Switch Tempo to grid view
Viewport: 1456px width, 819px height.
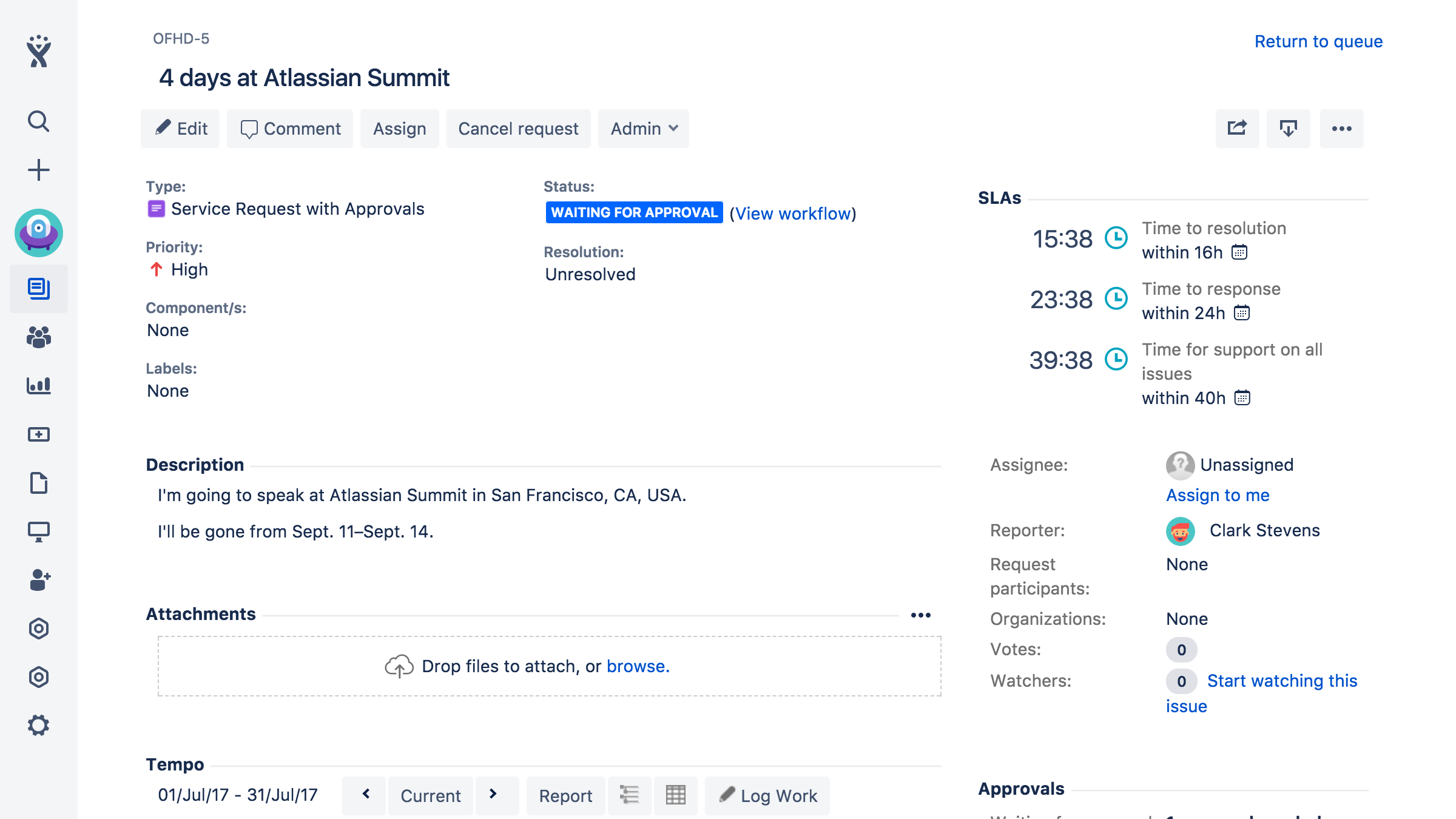click(x=675, y=795)
